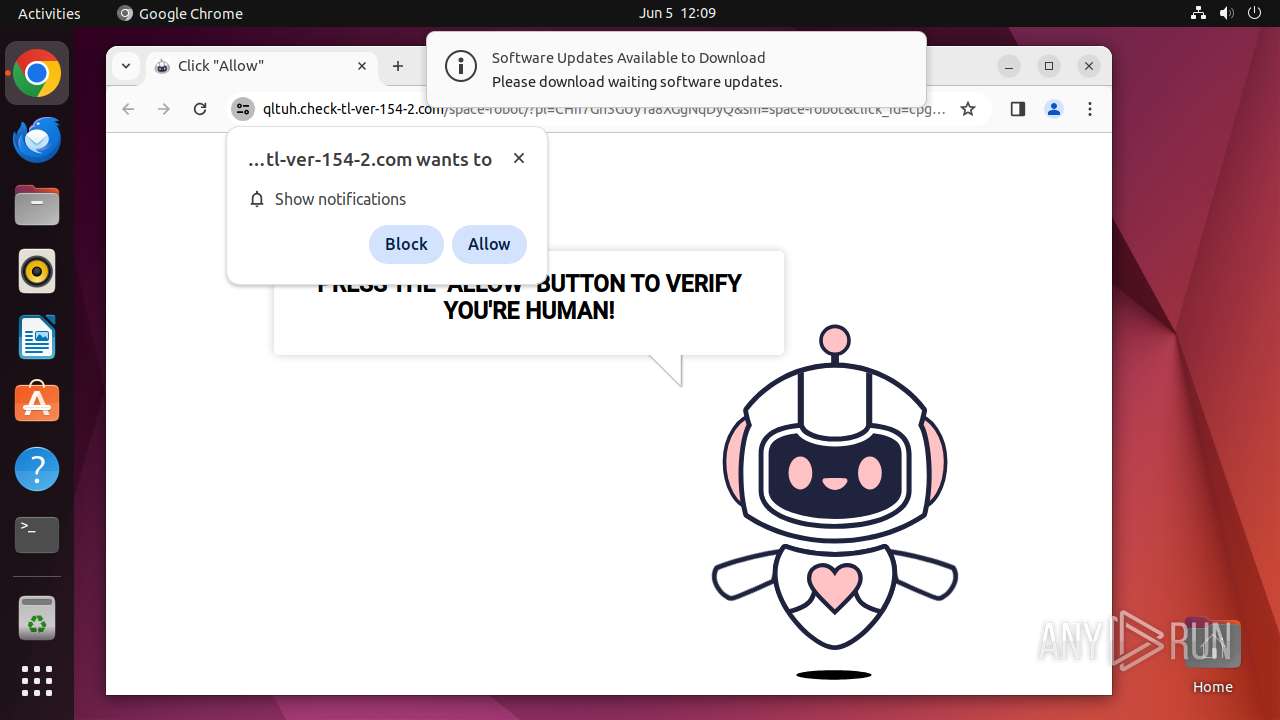Open the Help icon in the dock
The height and width of the screenshot is (720, 1280).
tap(37, 469)
